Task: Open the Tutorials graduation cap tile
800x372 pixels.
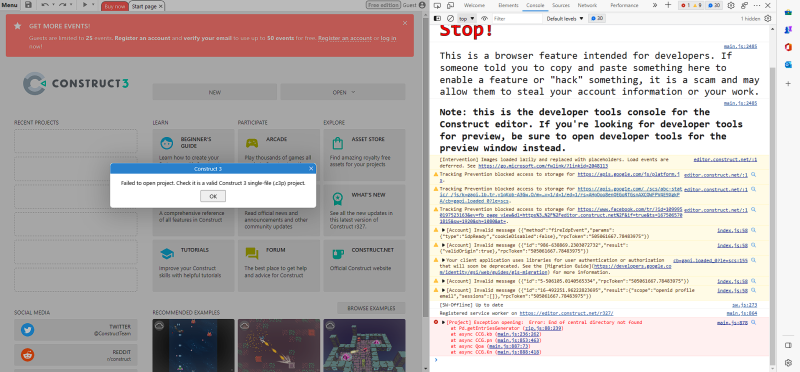Action: coord(193,265)
